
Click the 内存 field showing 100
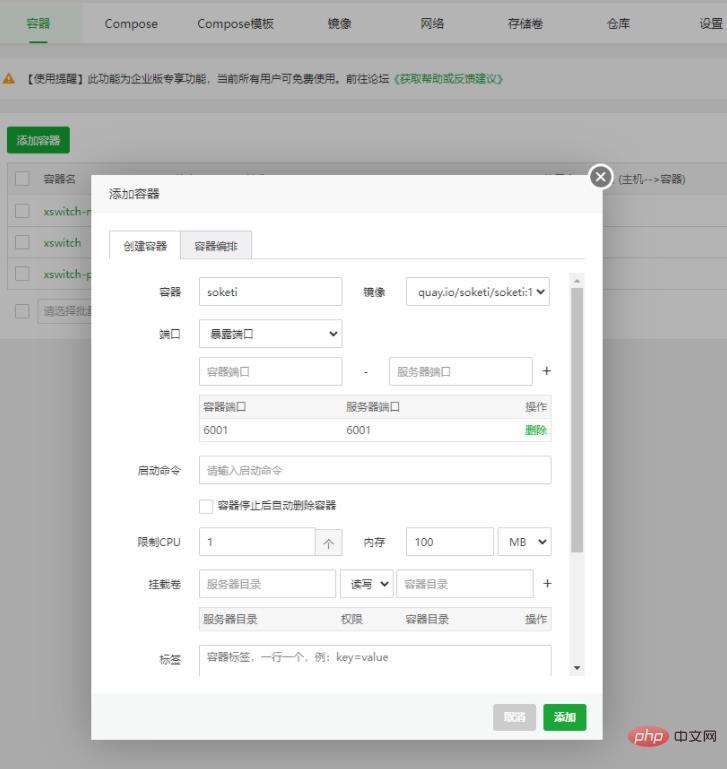[450, 542]
